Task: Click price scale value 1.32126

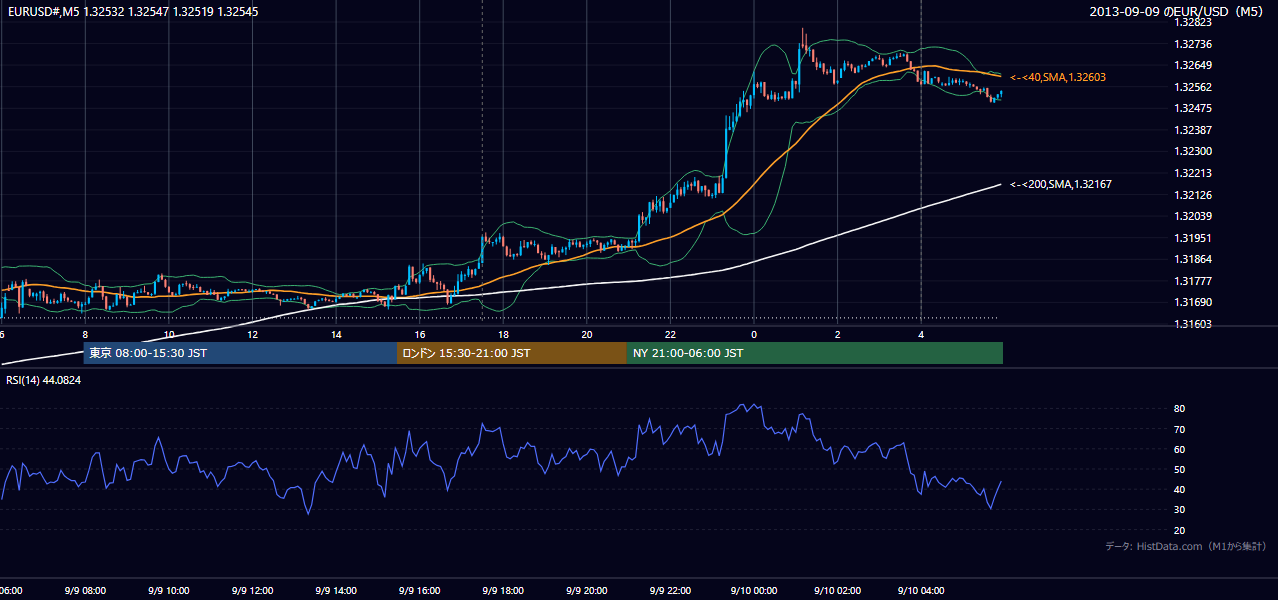Action: [1192, 195]
